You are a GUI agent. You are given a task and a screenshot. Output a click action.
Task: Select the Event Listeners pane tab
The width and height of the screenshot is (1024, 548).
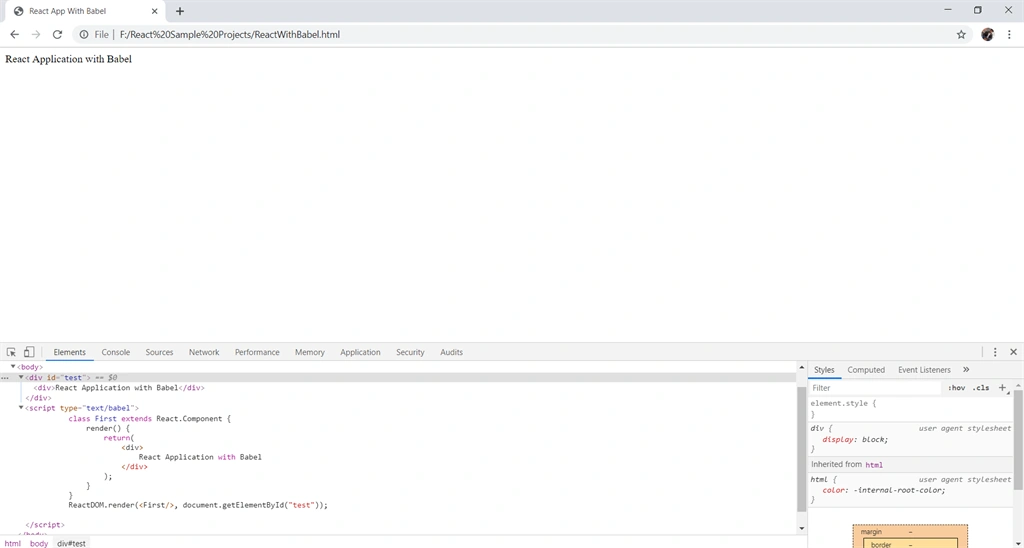[924, 370]
